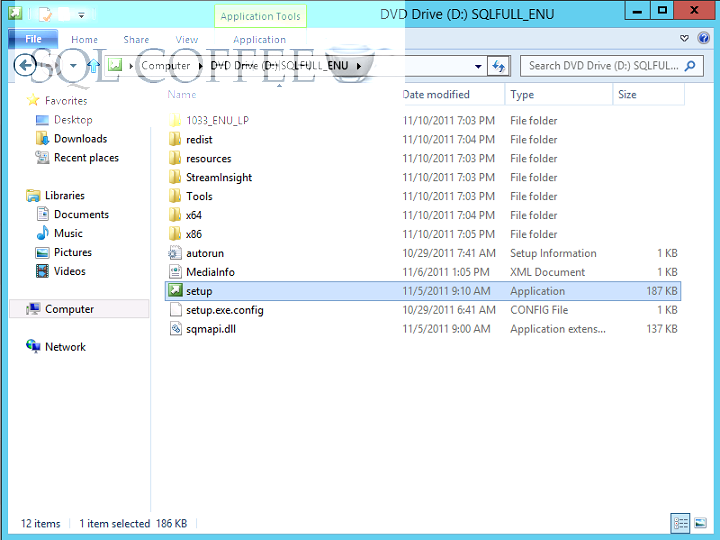720x540 pixels.
Task: Click the Network globe icon
Action: 33,346
